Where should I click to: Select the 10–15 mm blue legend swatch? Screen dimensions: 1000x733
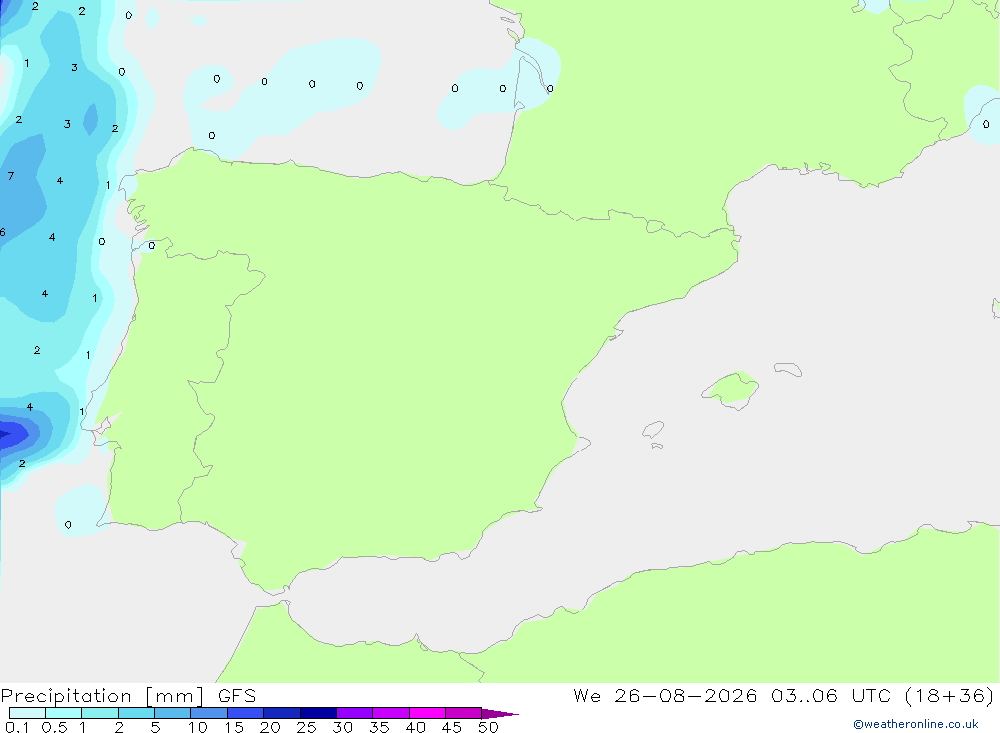209,713
